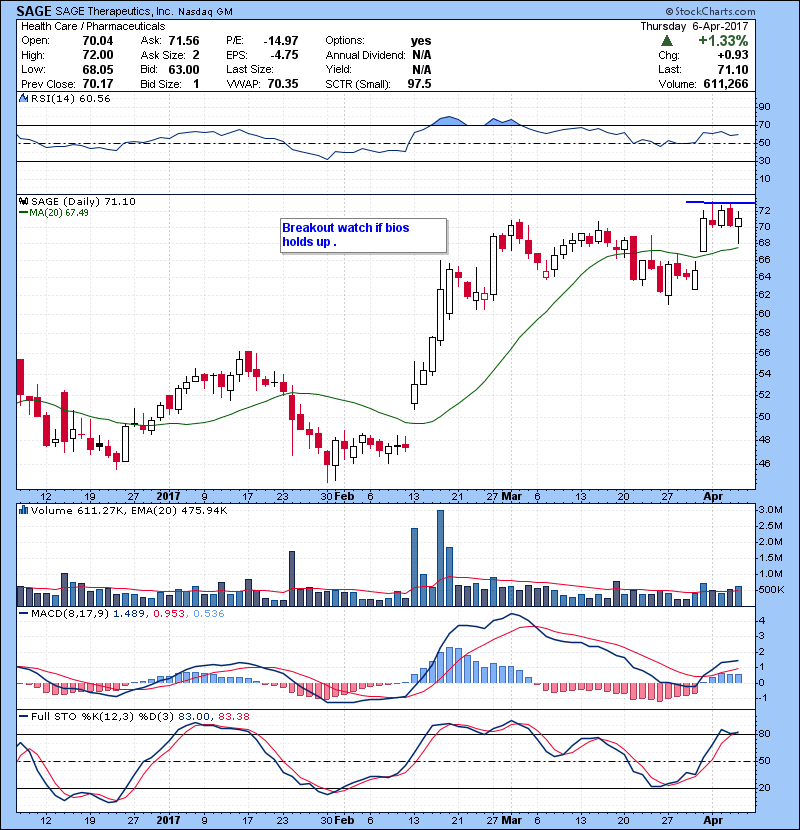This screenshot has height=830, width=800.
Task: Click the MACD signal value 0.953
Action: [x=169, y=614]
